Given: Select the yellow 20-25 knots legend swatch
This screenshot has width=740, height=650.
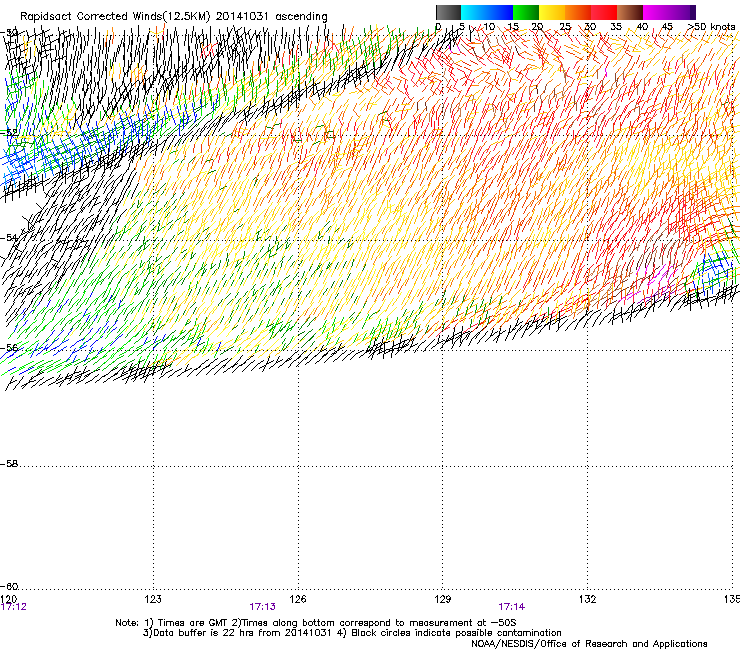Looking at the screenshot, I should tap(552, 12).
